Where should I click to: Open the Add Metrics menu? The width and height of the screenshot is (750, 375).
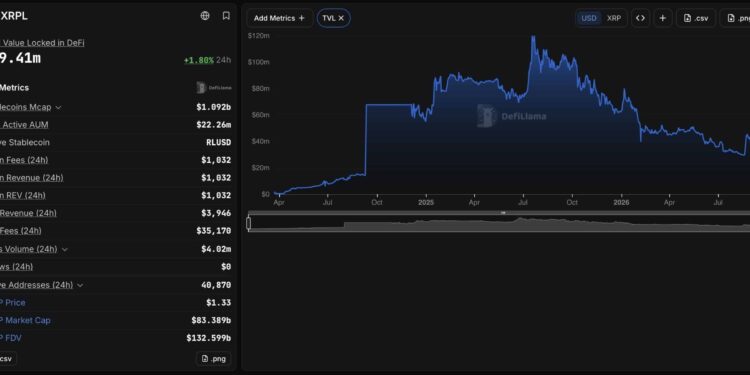pos(279,18)
